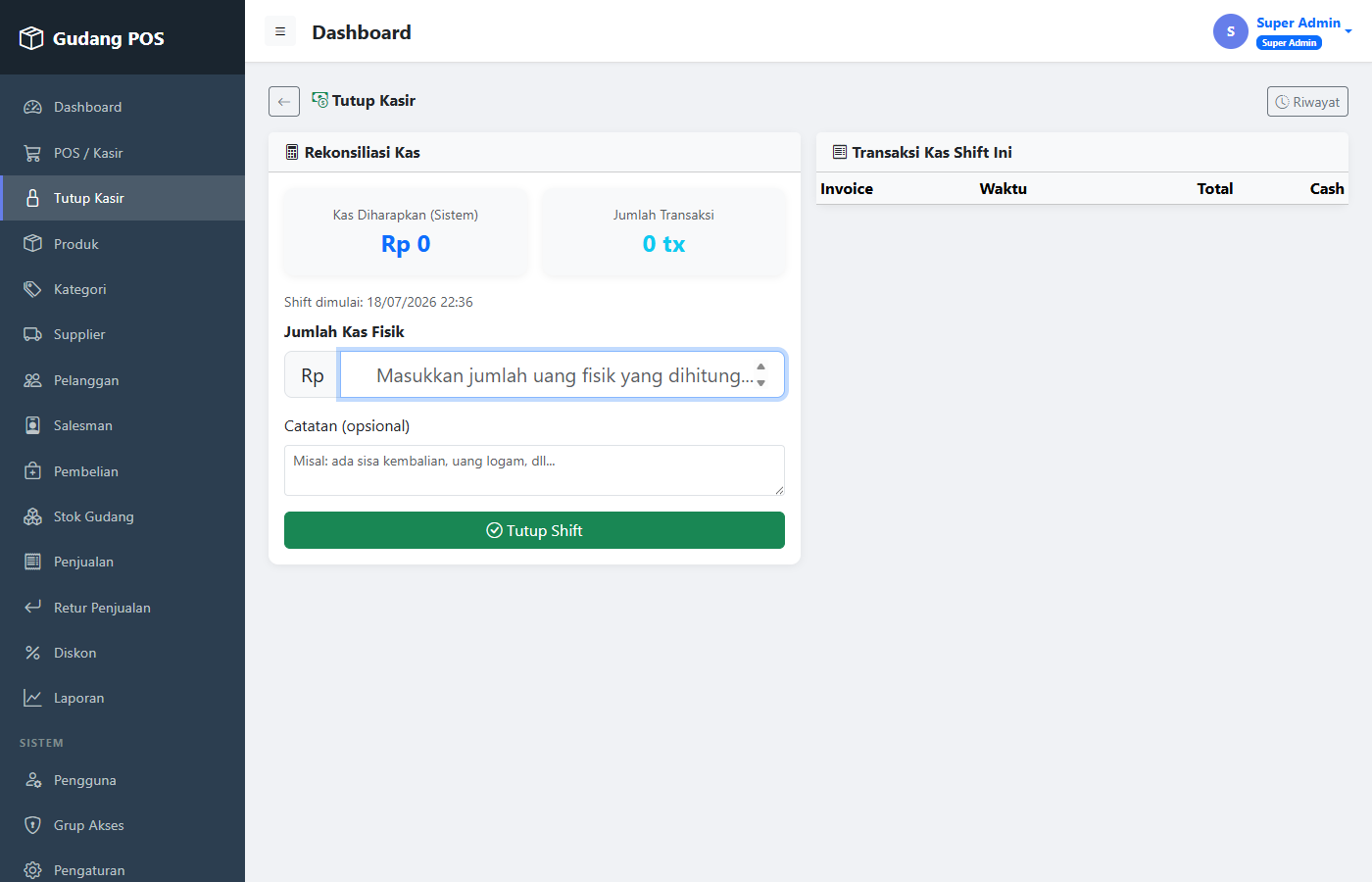Toggle the sidebar hamburger menu button
This screenshot has height=882, width=1372.
(x=280, y=31)
